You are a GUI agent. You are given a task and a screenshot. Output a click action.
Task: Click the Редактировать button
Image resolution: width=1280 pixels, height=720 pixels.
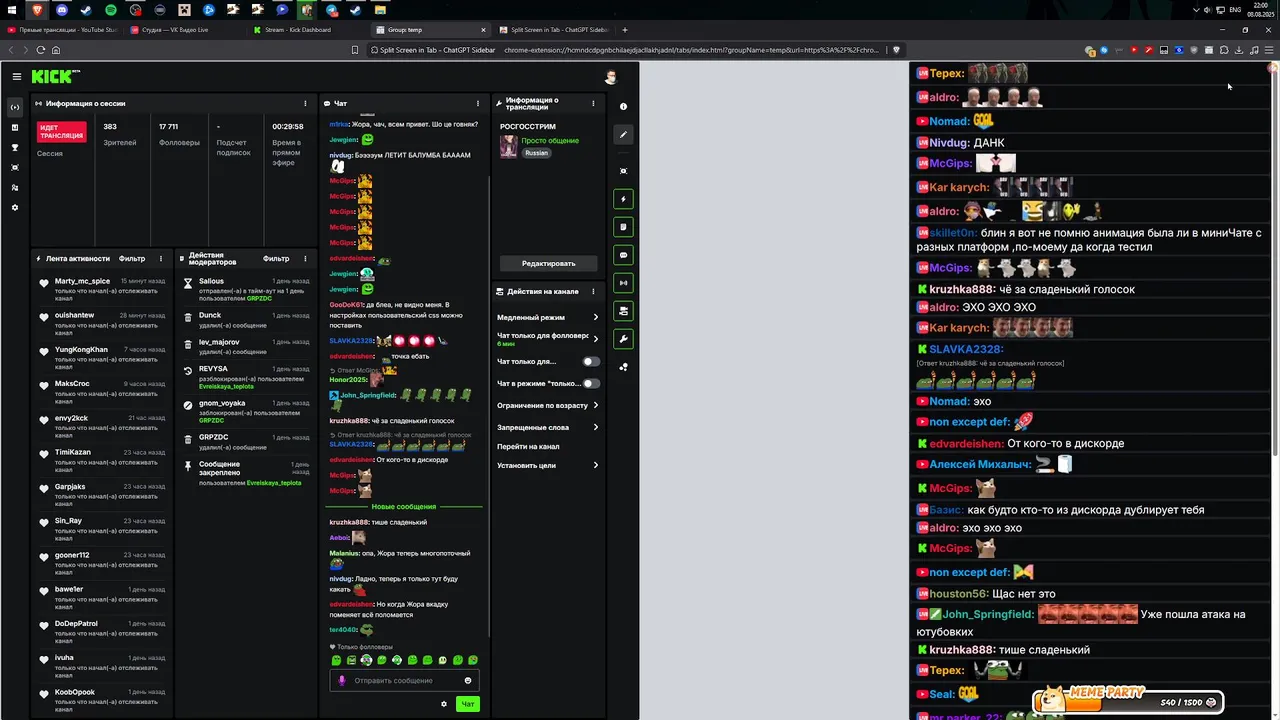tap(548, 263)
